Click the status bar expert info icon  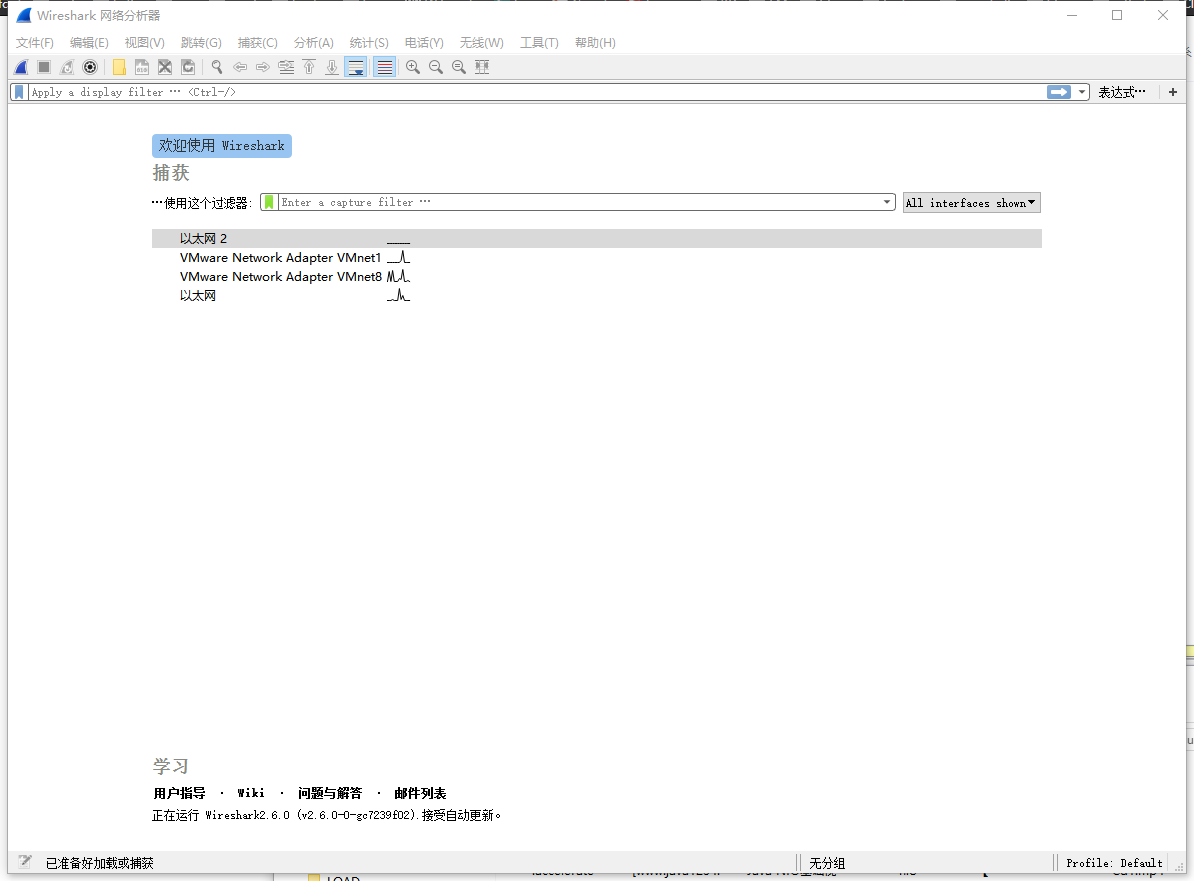tap(25, 862)
